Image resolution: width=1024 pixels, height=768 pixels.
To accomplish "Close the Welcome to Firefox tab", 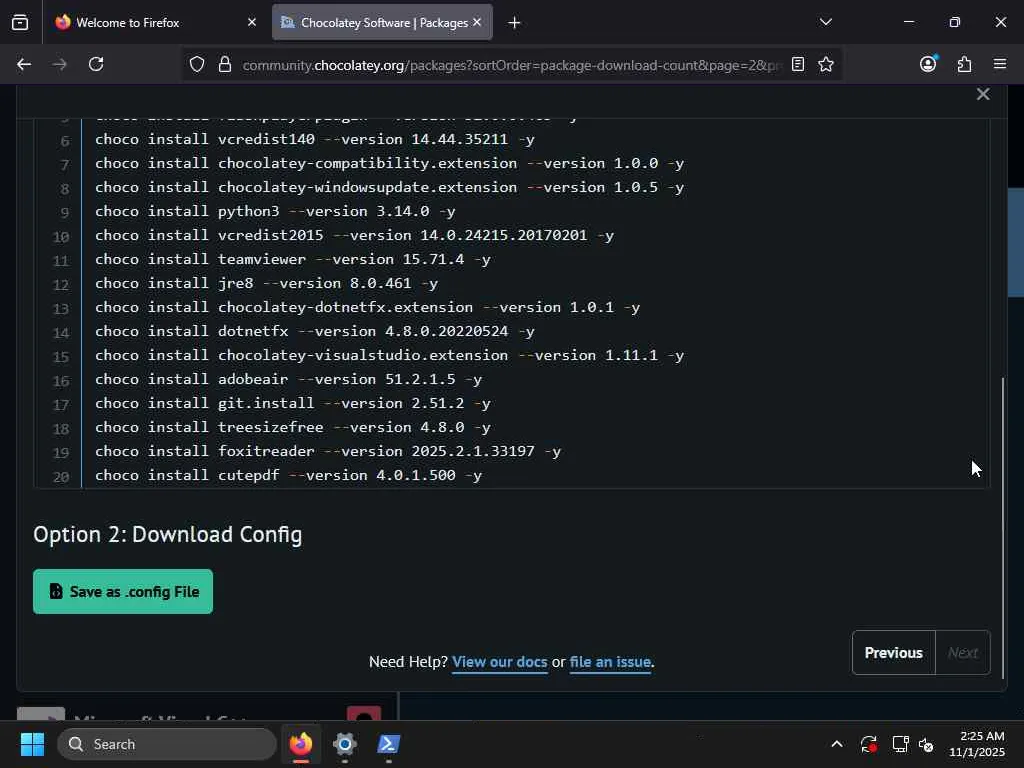I will click(x=252, y=22).
